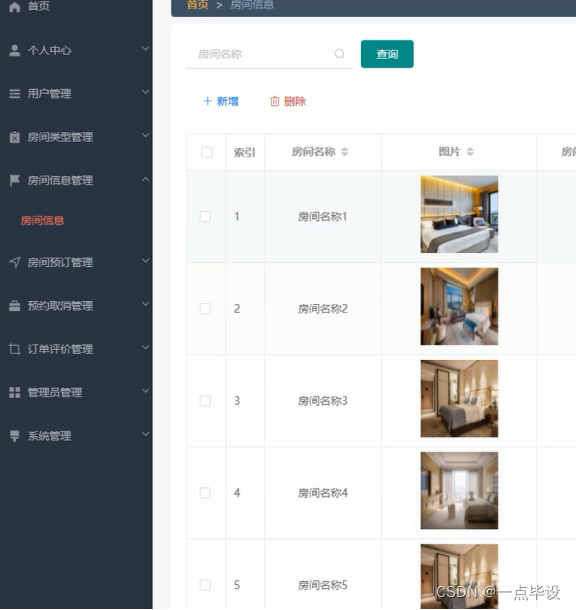Click the list icon for 用户管理
This screenshot has width=576, height=610.
click(15, 94)
